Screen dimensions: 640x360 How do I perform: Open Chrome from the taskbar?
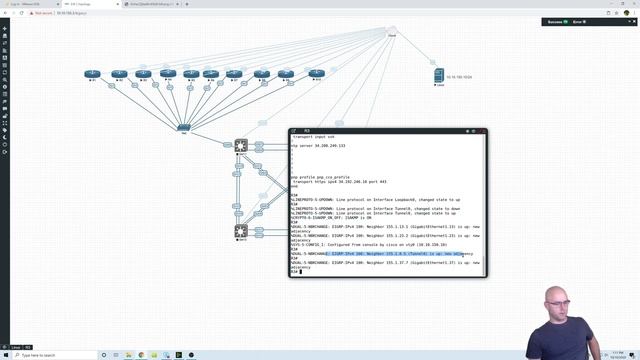tap(141, 355)
